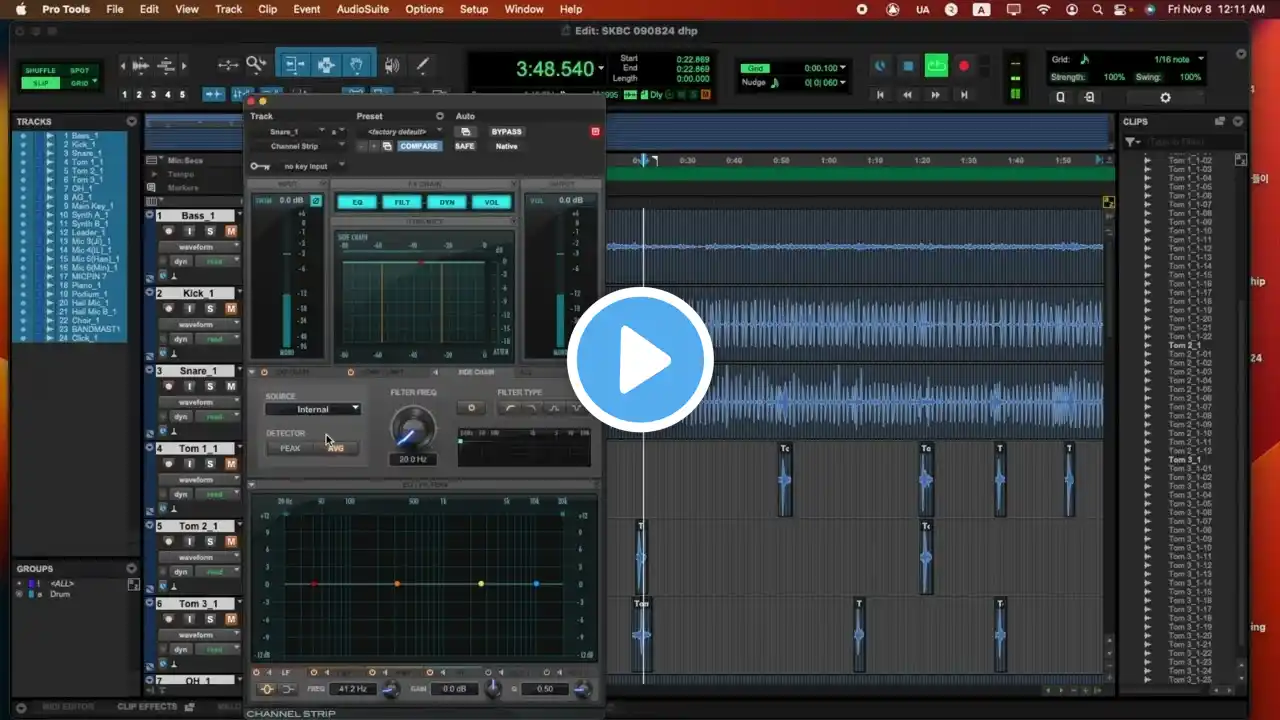Open the Tracks list panel menu
Viewport: 1280px width, 720px height.
coord(131,121)
